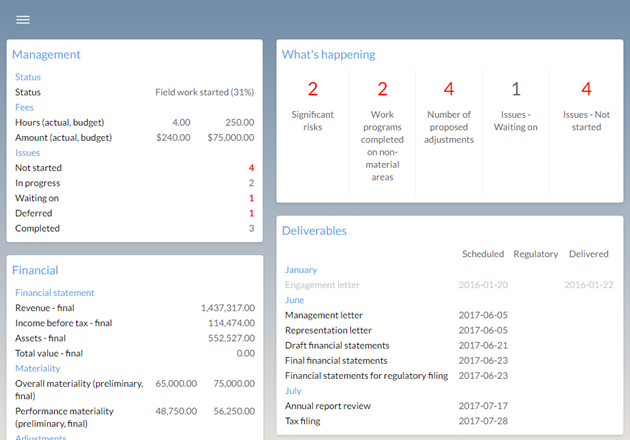Click the Issues - Not started tile
The height and width of the screenshot is (440, 630).
[x=586, y=110]
